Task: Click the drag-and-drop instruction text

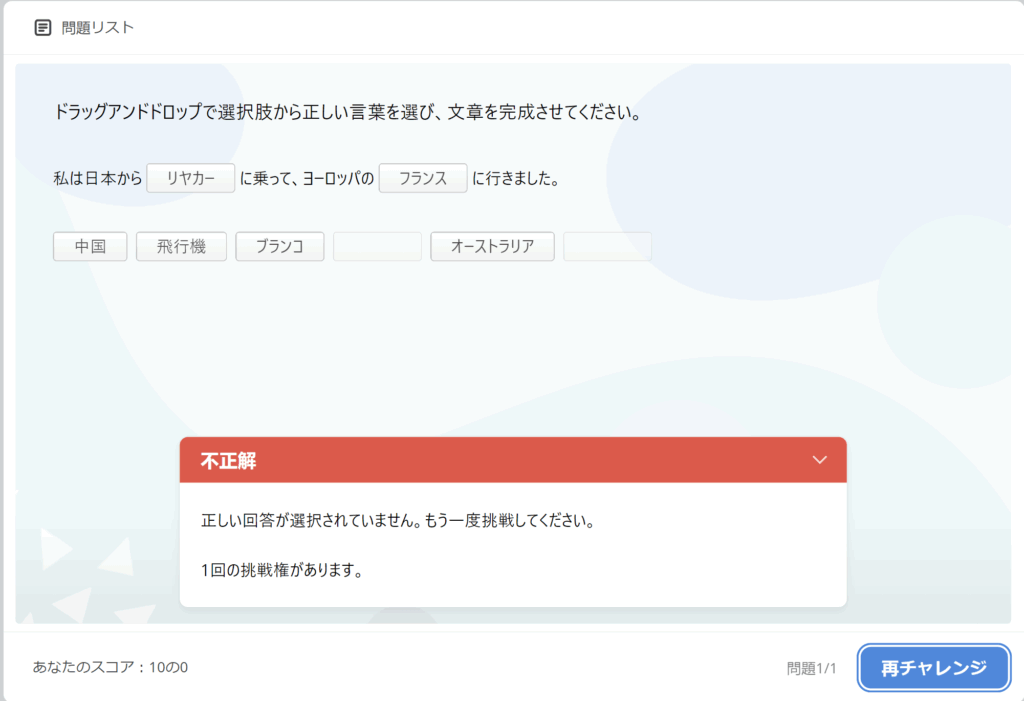Action: coord(347,112)
